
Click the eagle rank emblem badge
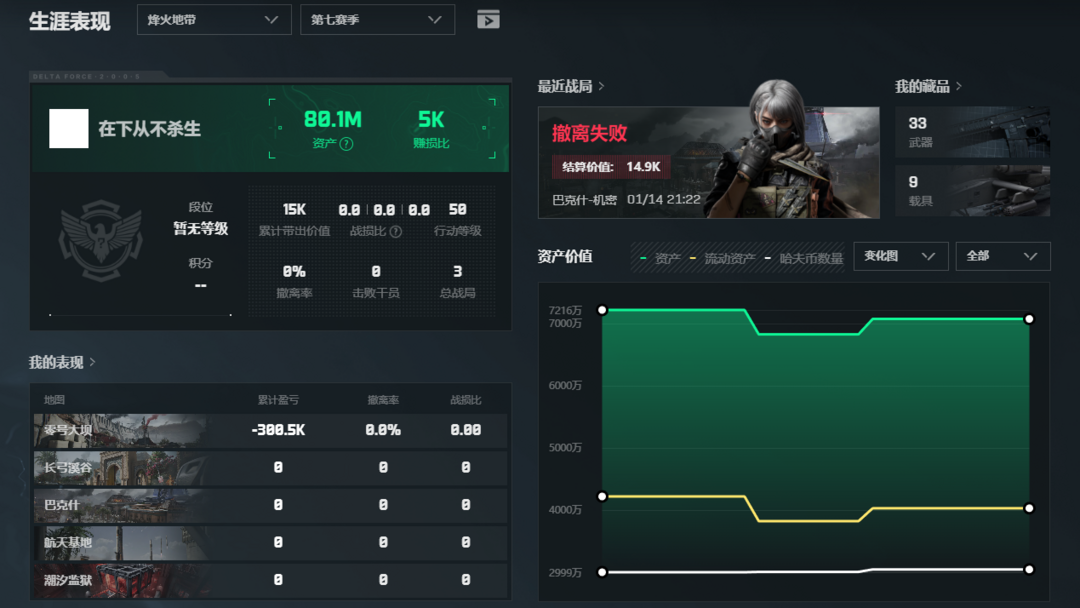tap(101, 242)
